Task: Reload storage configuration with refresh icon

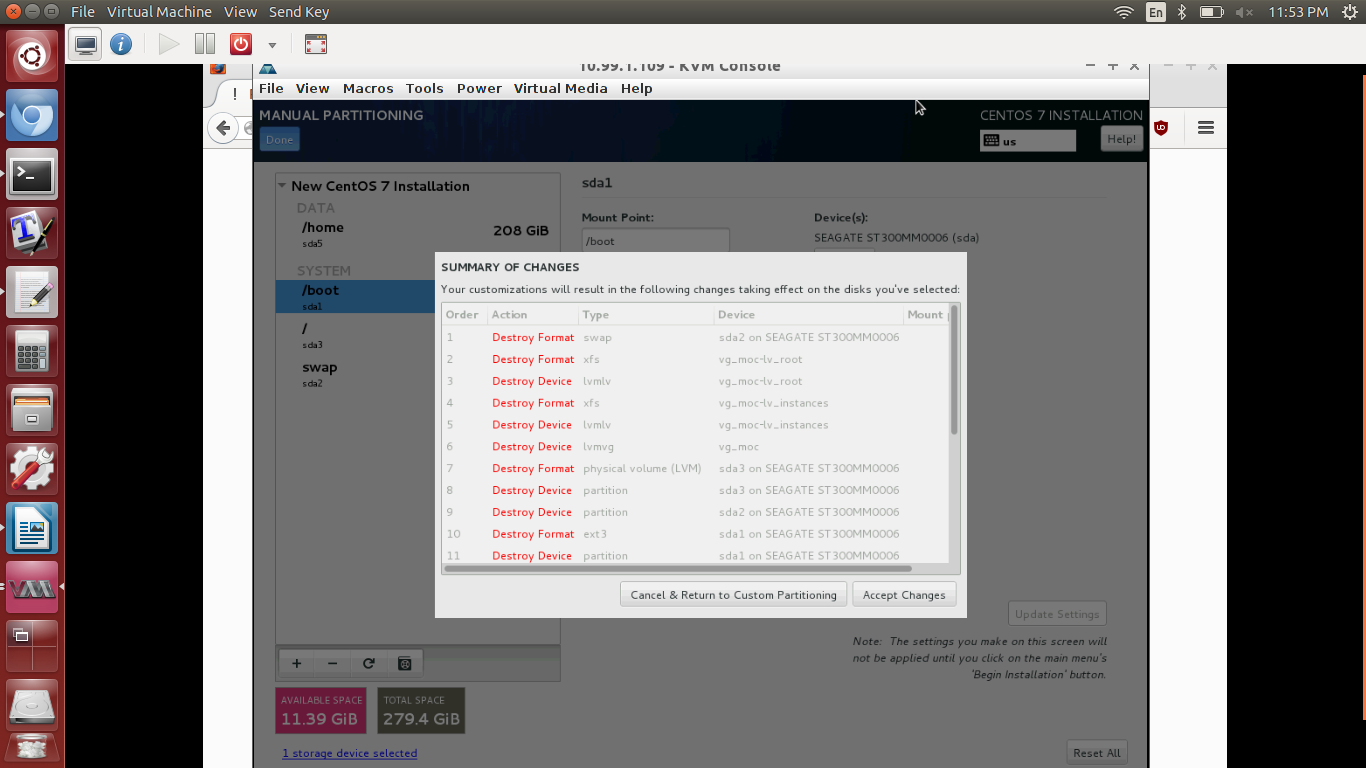Action: pyautogui.click(x=368, y=663)
